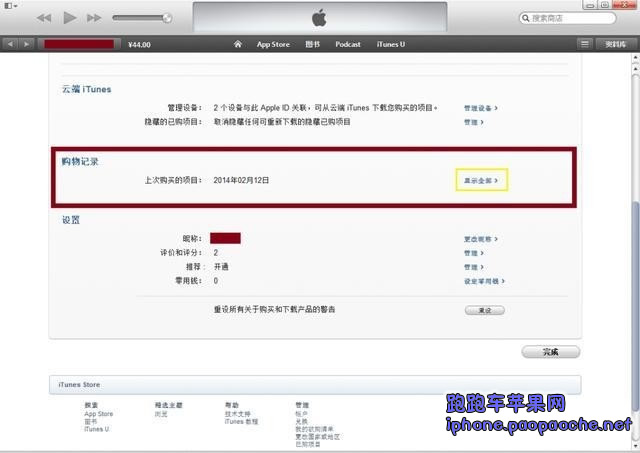This screenshot has height=453, width=640.
Task: Click the vertical scrollbar thumb
Action: [x=635, y=306]
